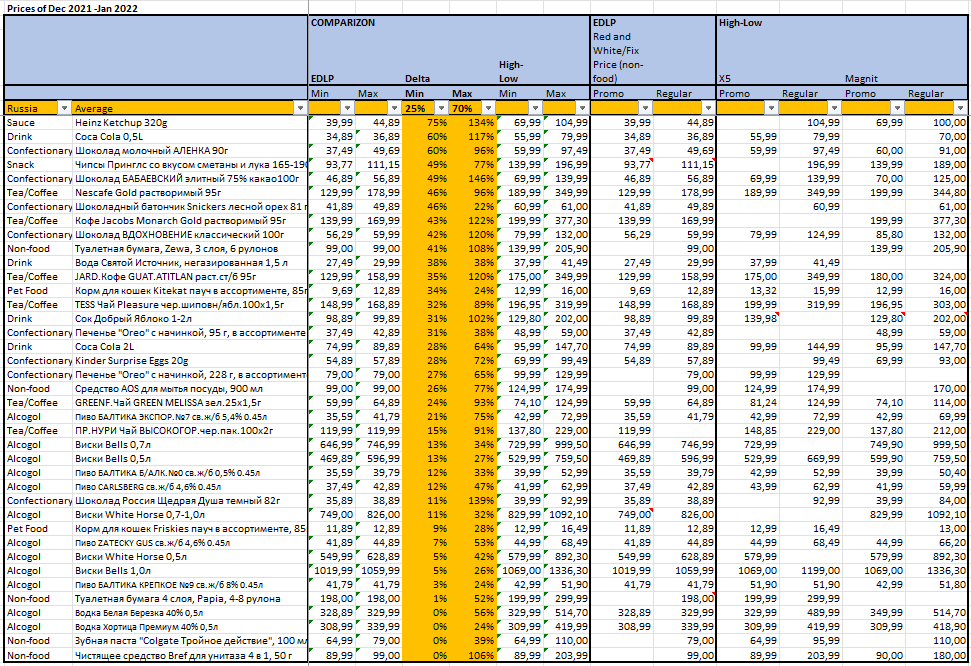
Task: Open the filter dropdown in the Average cell
Action: [x=300, y=108]
